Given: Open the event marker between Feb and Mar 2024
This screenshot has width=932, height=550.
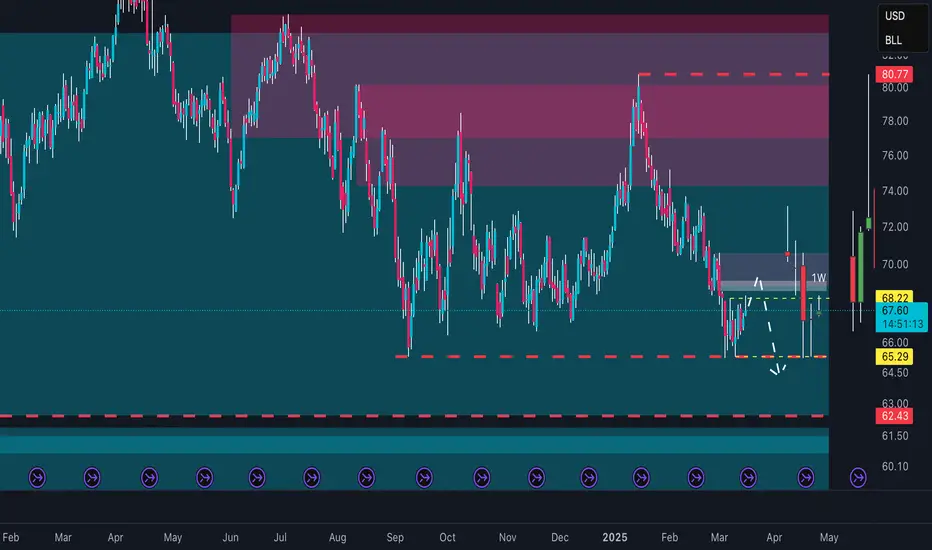Looking at the screenshot, I should [x=37, y=477].
